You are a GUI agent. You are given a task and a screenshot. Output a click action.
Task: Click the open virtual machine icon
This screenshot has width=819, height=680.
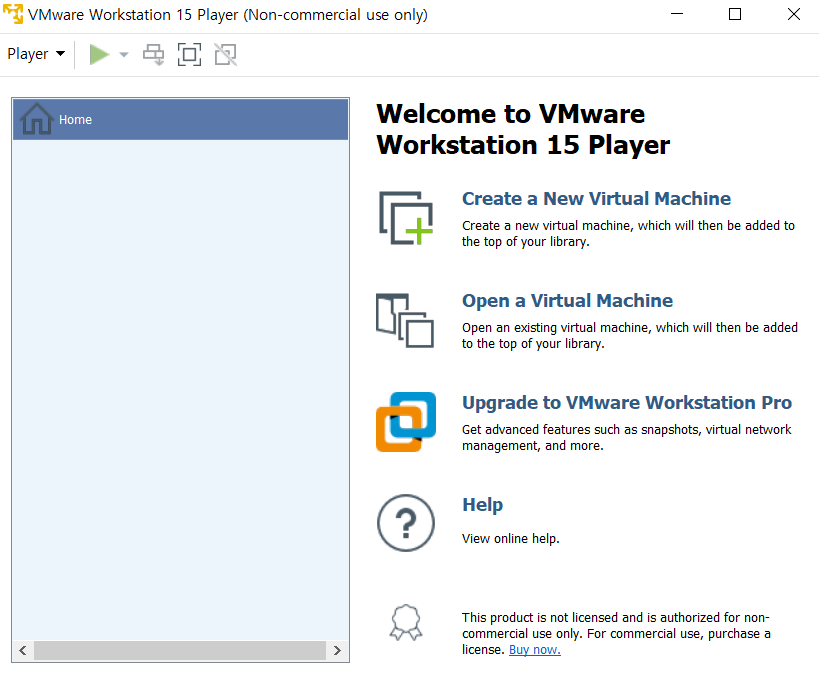(x=405, y=320)
